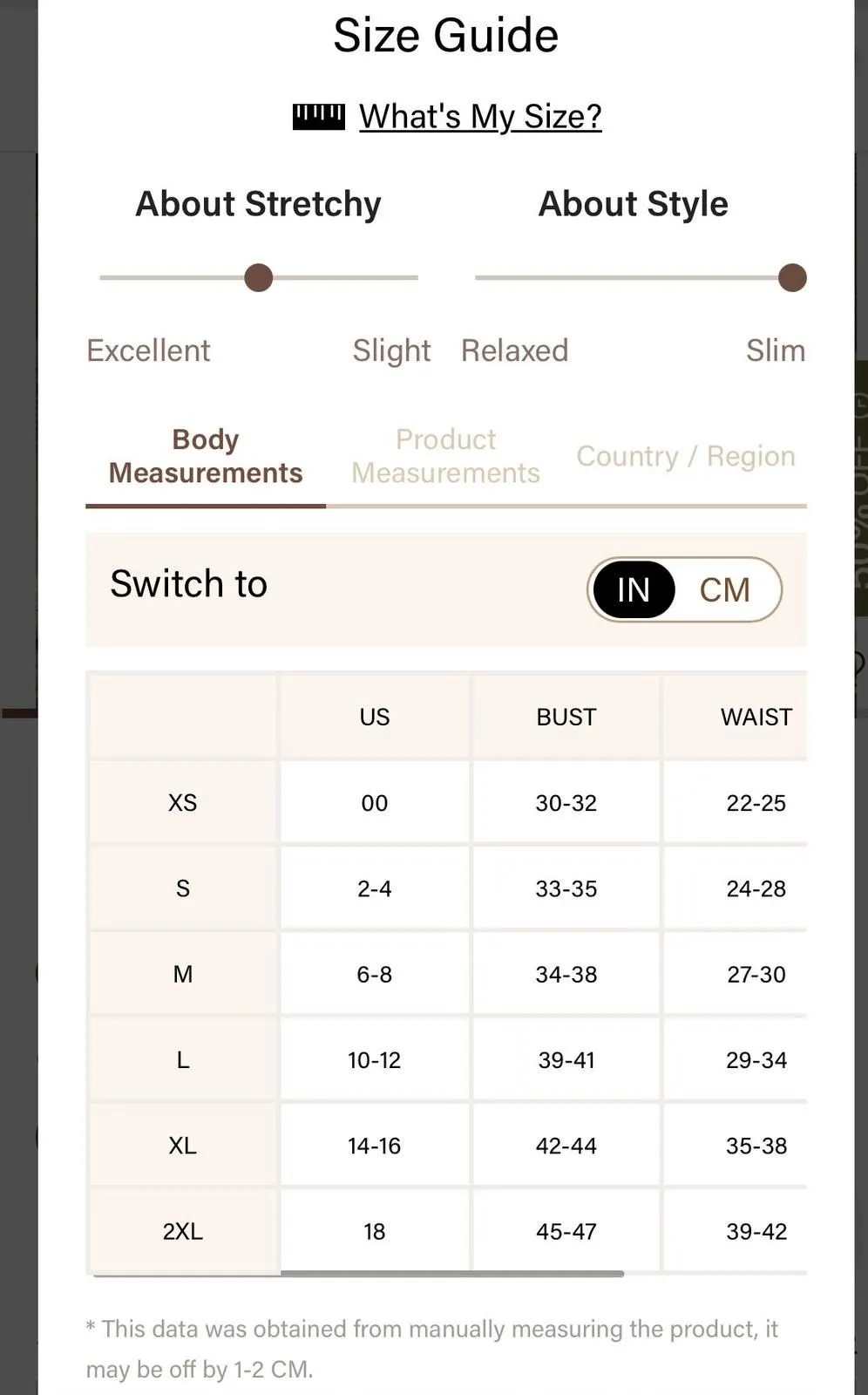Click the table's horizontal scrollbar
868x1395 pixels.
pos(452,1274)
